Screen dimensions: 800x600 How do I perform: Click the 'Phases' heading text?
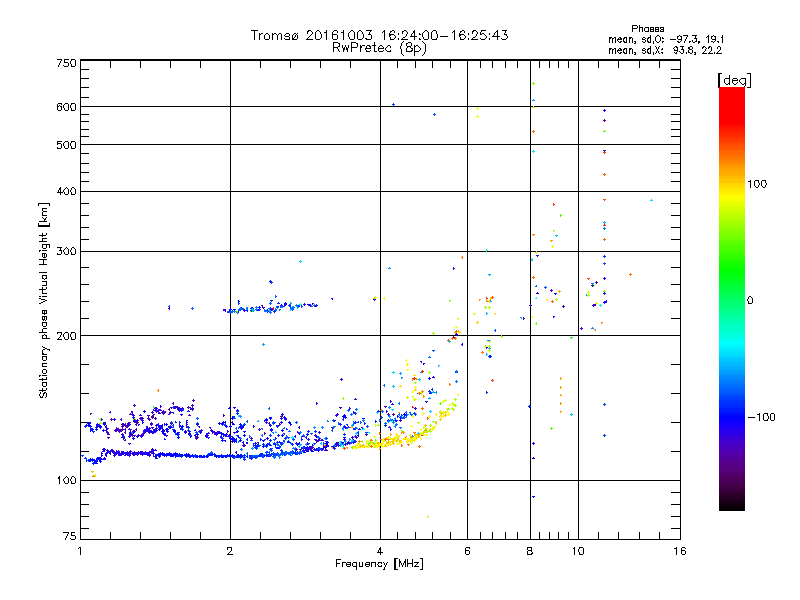point(647,29)
